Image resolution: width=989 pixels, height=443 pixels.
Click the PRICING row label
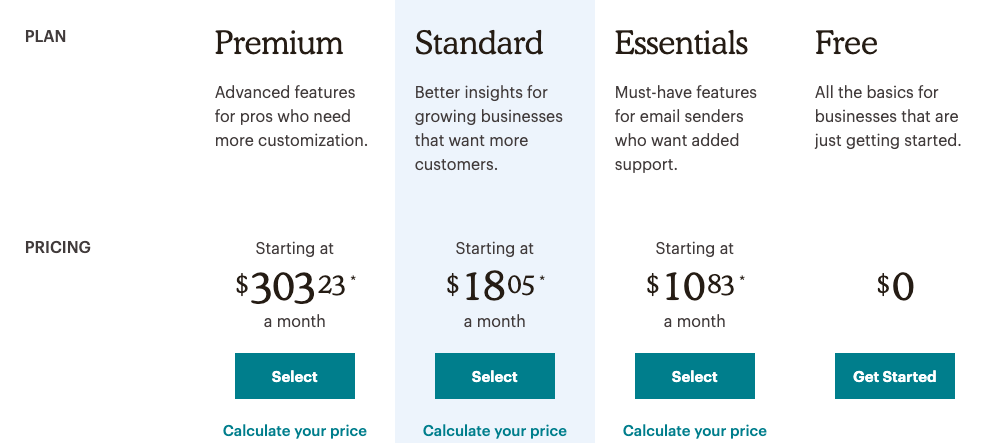(58, 247)
